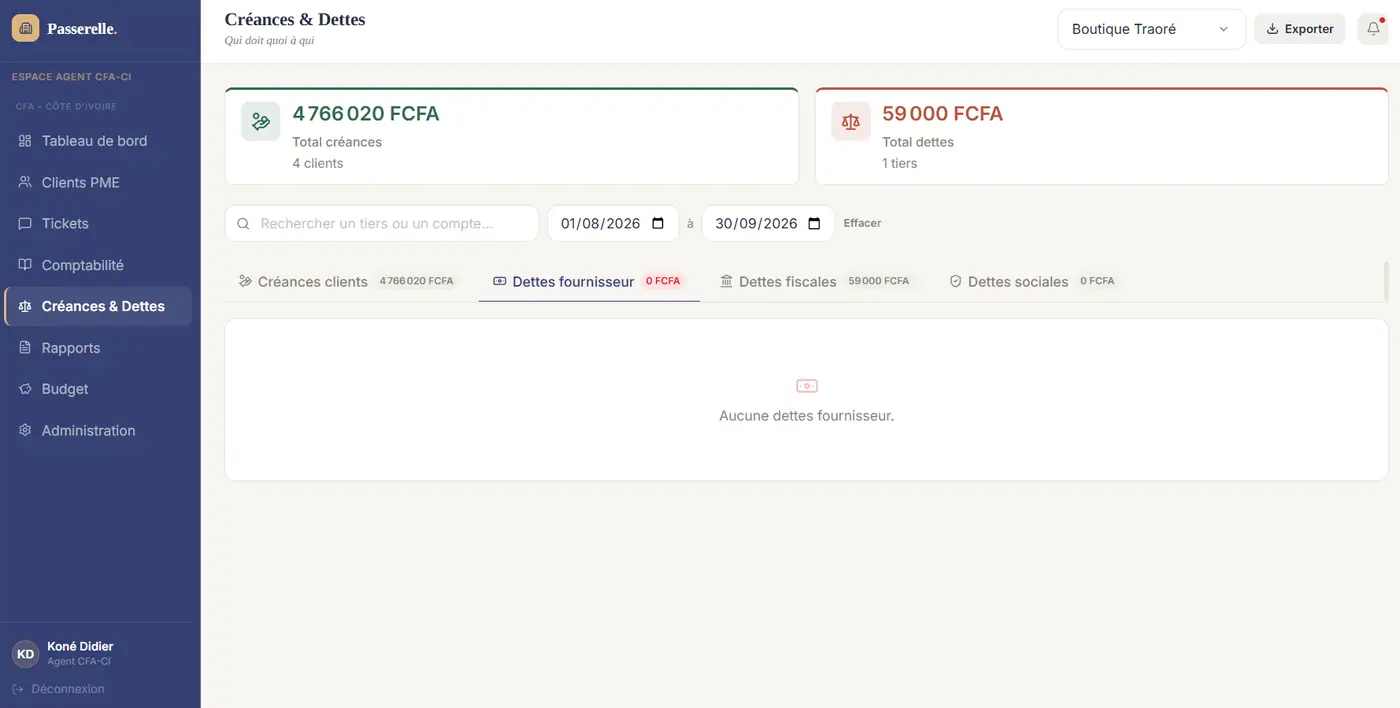Open calendar picker for 01/08/2026 date
This screenshot has width=1400, height=708.
tap(658, 224)
